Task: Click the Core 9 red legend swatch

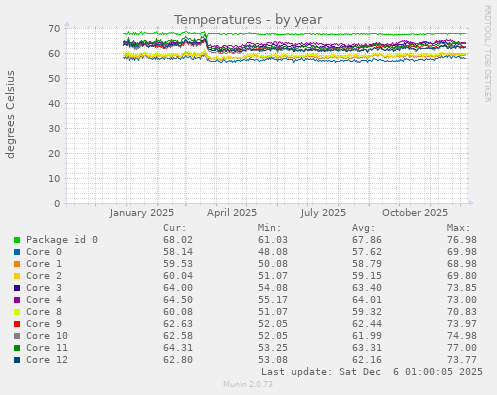Action: [x=17, y=324]
